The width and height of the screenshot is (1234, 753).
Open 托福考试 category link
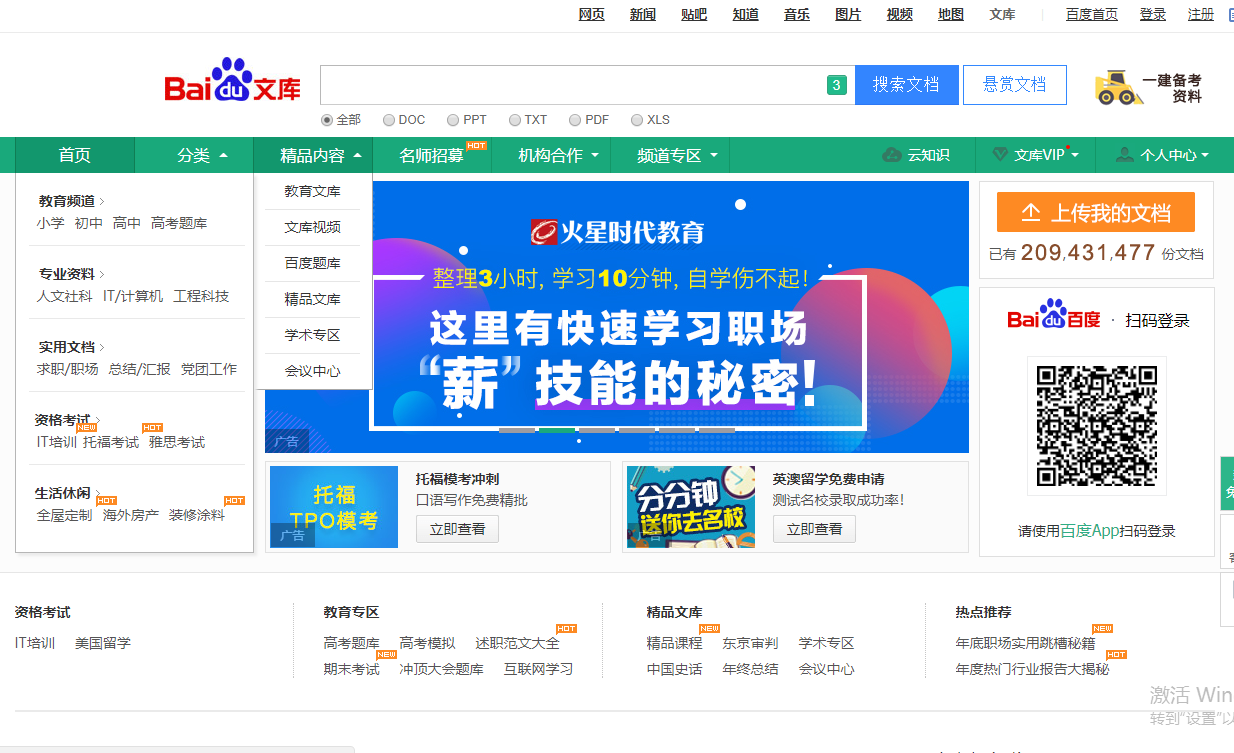point(111,442)
